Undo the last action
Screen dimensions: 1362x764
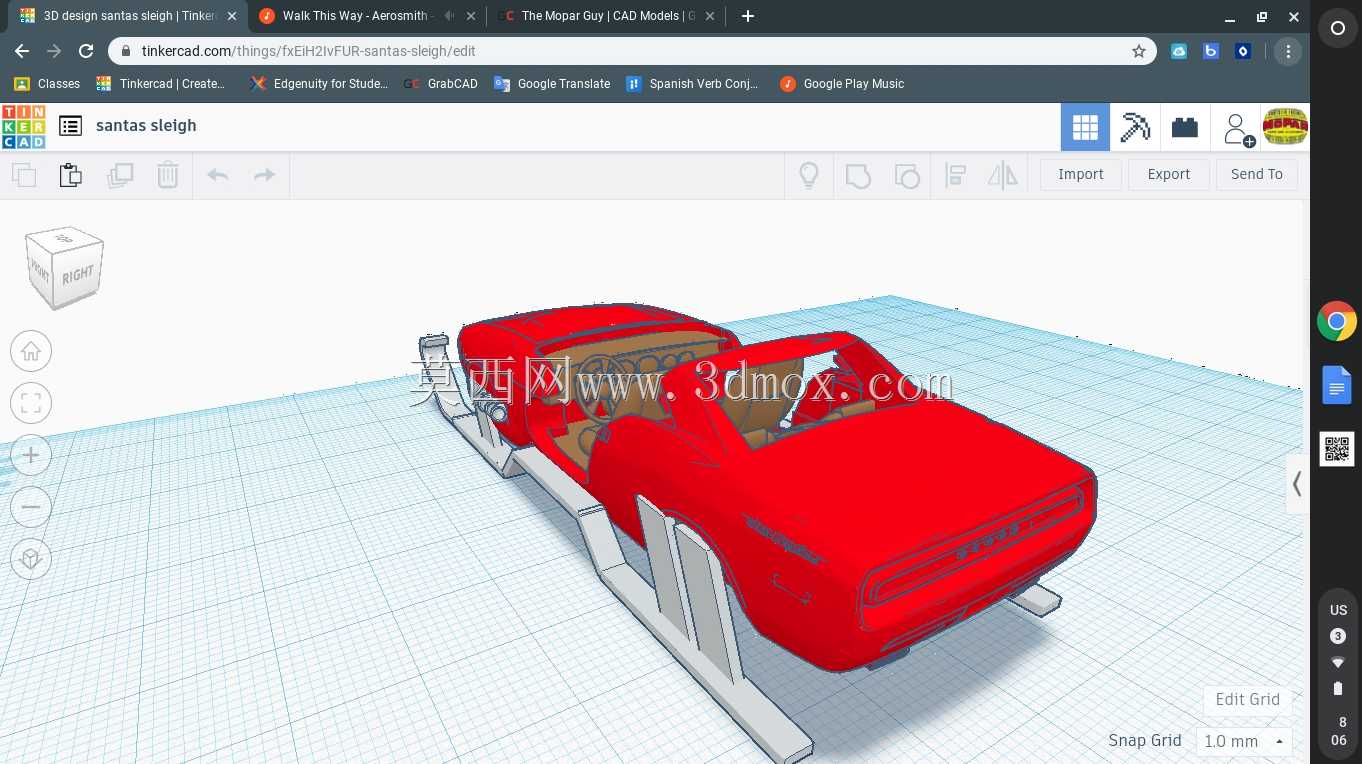coord(217,175)
